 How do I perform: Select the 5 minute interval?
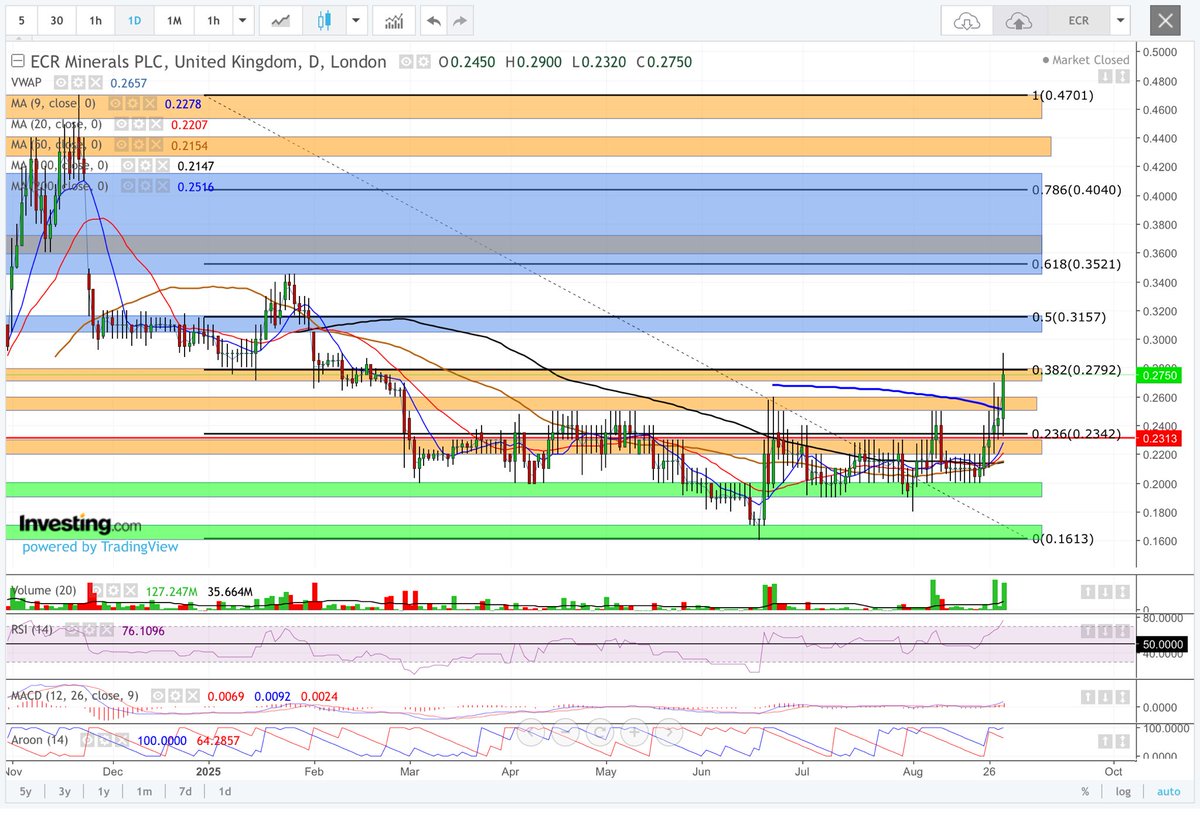pos(22,20)
